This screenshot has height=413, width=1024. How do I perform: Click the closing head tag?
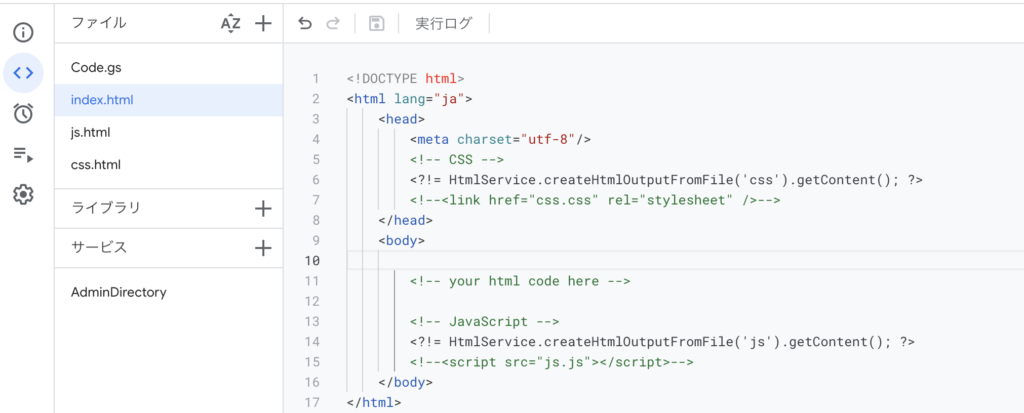point(406,221)
